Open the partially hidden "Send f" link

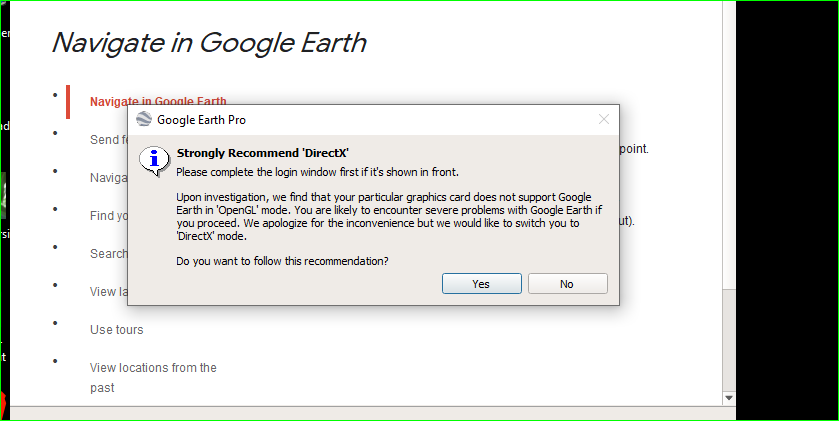pos(109,140)
